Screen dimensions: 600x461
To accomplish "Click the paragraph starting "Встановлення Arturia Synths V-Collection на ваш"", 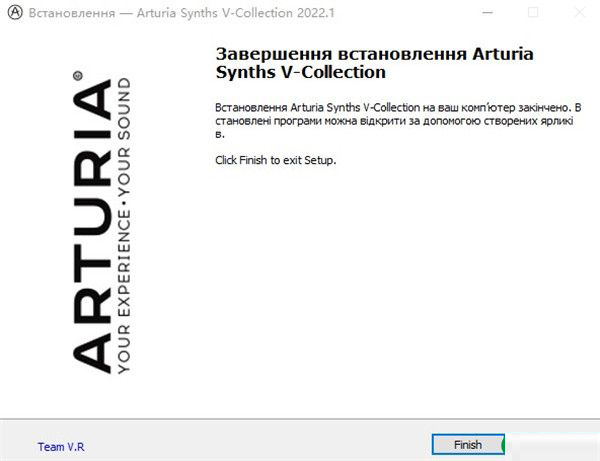I will tap(398, 121).
